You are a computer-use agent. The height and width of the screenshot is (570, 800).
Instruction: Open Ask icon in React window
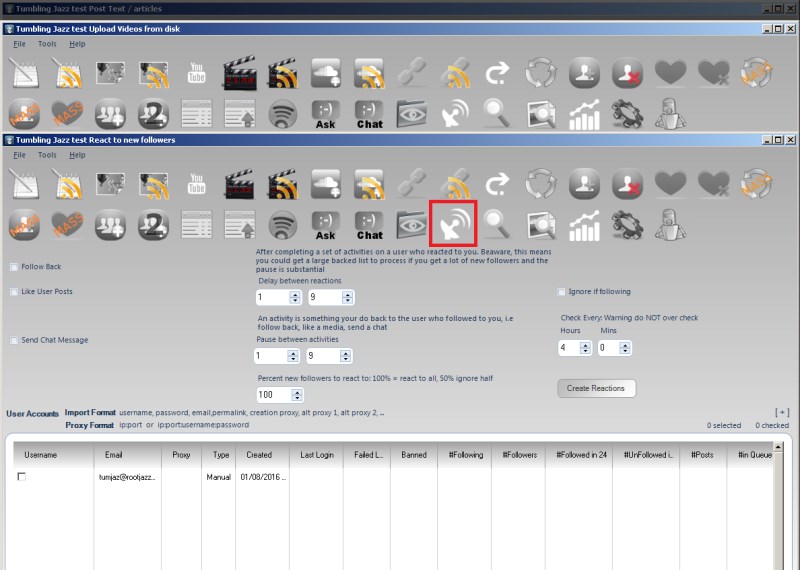(x=326, y=226)
